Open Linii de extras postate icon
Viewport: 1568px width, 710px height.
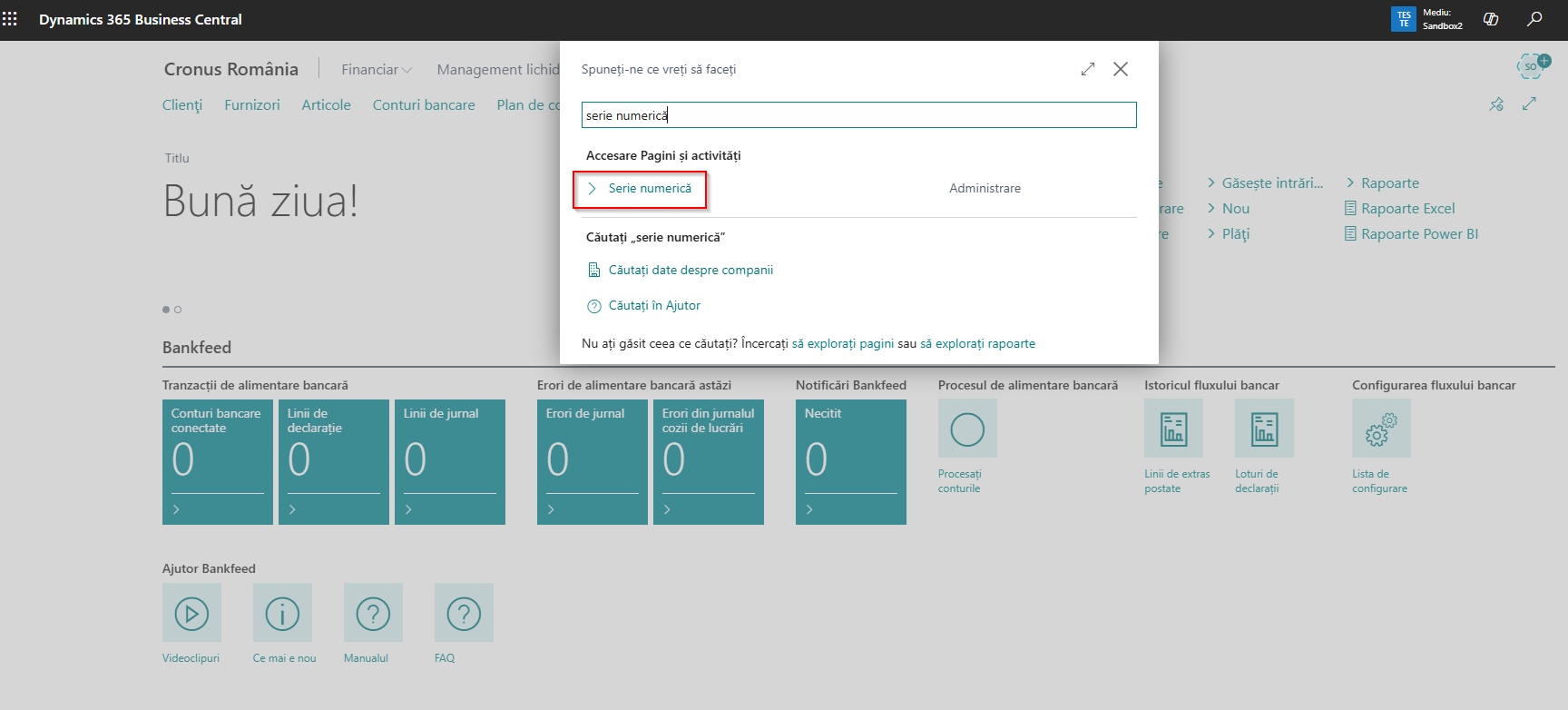point(1173,429)
